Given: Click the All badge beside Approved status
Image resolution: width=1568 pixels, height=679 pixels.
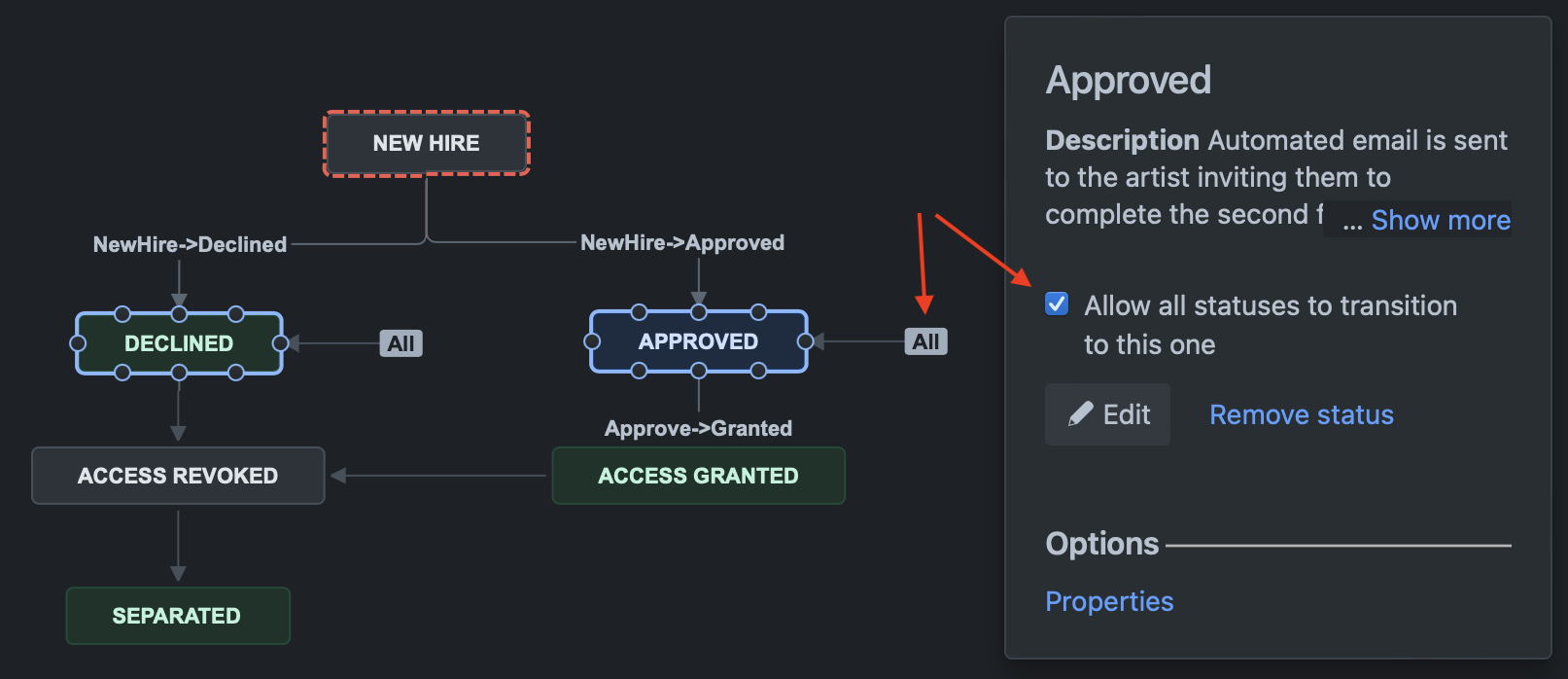Looking at the screenshot, I should [x=926, y=341].
